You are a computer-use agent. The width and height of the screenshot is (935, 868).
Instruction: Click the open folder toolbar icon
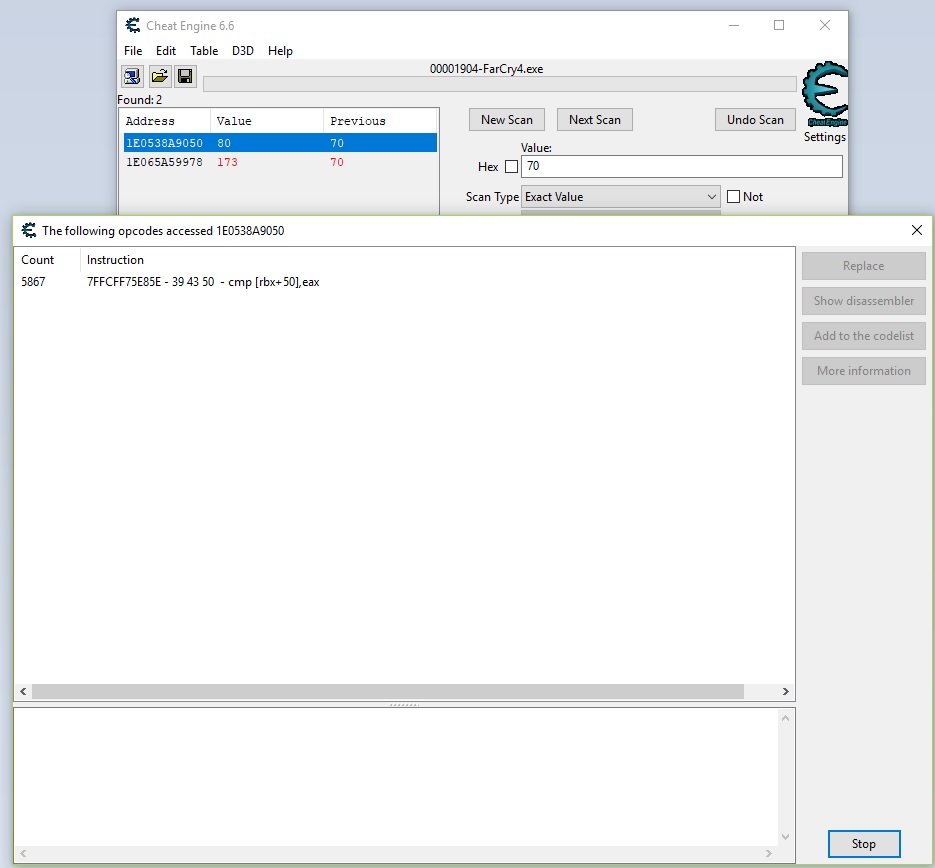(159, 76)
